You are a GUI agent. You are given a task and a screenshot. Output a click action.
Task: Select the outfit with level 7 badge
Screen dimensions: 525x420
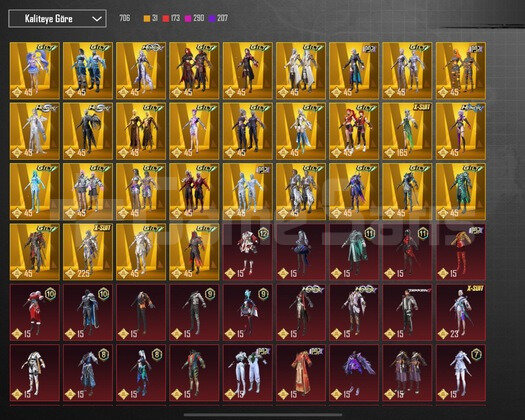[461, 373]
